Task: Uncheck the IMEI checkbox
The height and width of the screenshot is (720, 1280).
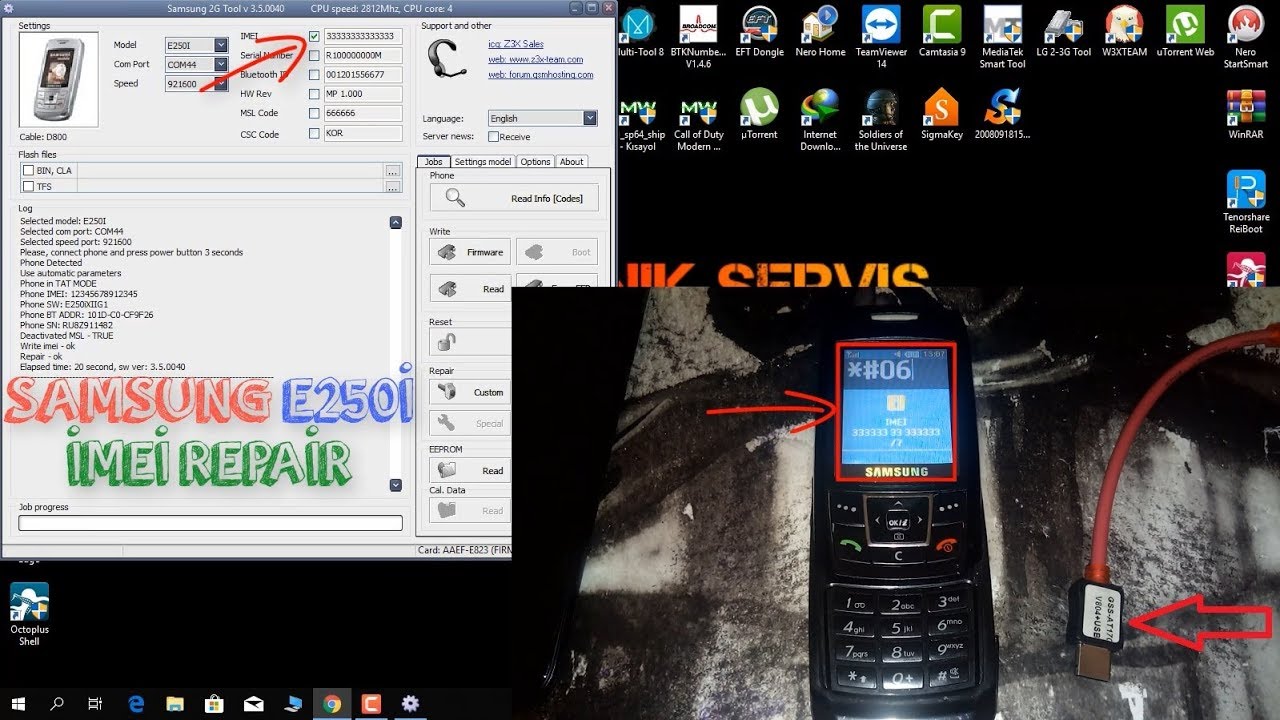Action: [314, 36]
